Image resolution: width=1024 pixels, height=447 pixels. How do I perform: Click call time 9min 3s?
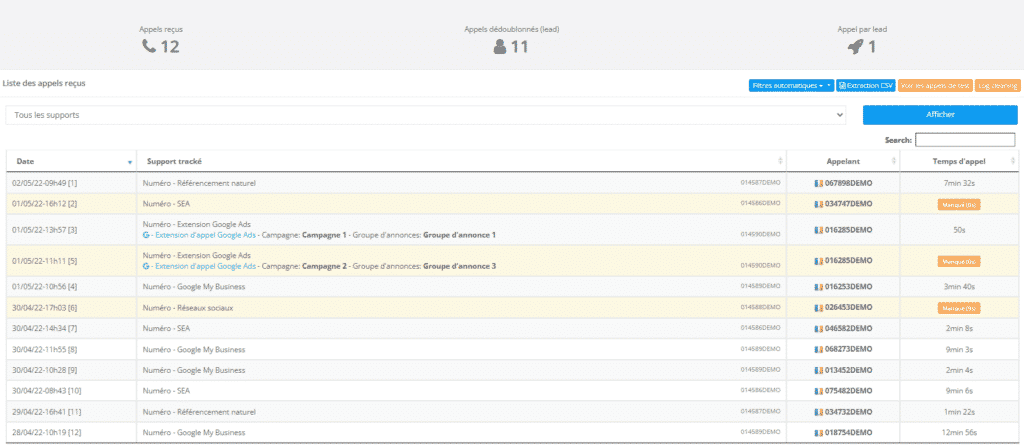pos(959,349)
